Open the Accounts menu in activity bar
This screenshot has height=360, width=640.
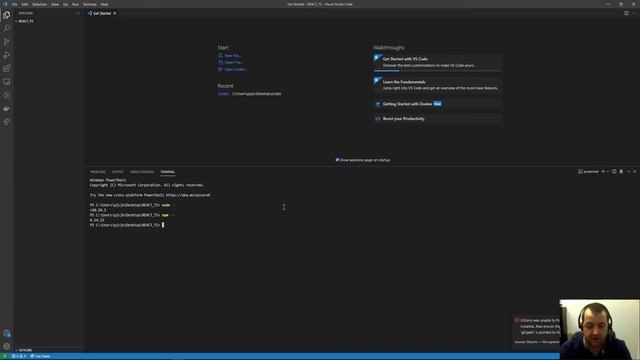7,333
